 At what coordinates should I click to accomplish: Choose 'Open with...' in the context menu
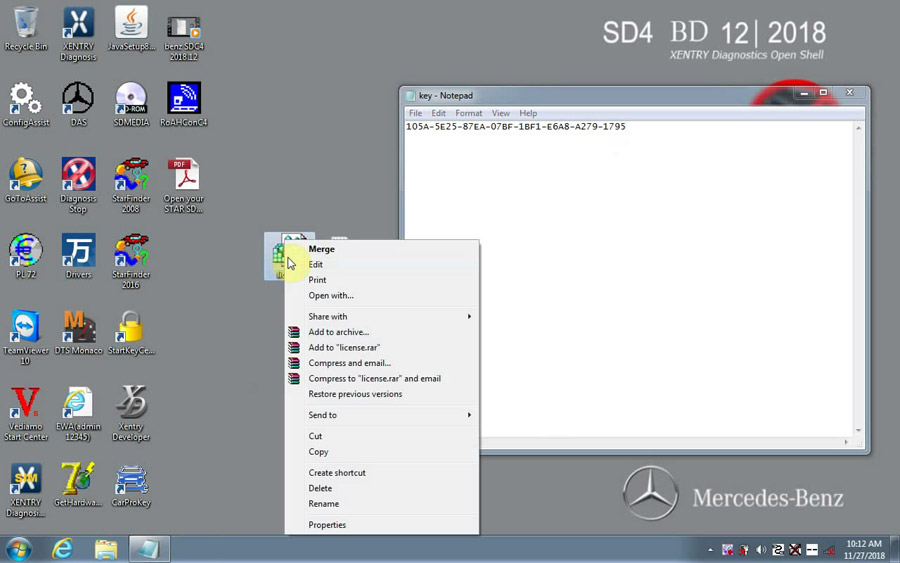click(x=382, y=296)
